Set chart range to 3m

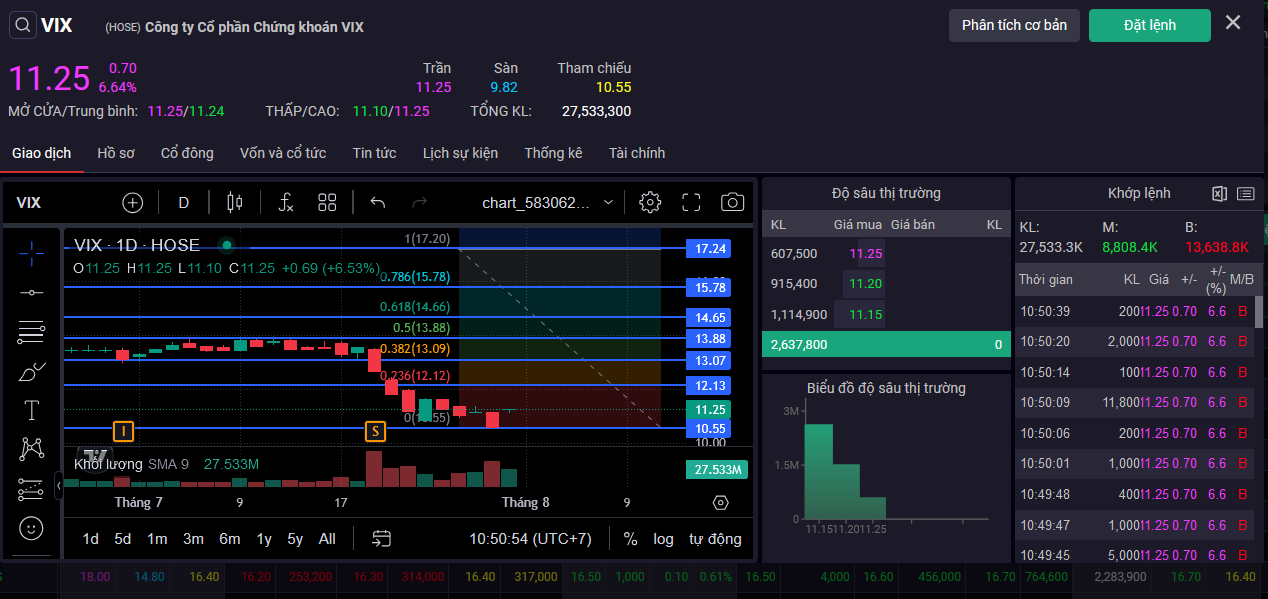(193, 539)
